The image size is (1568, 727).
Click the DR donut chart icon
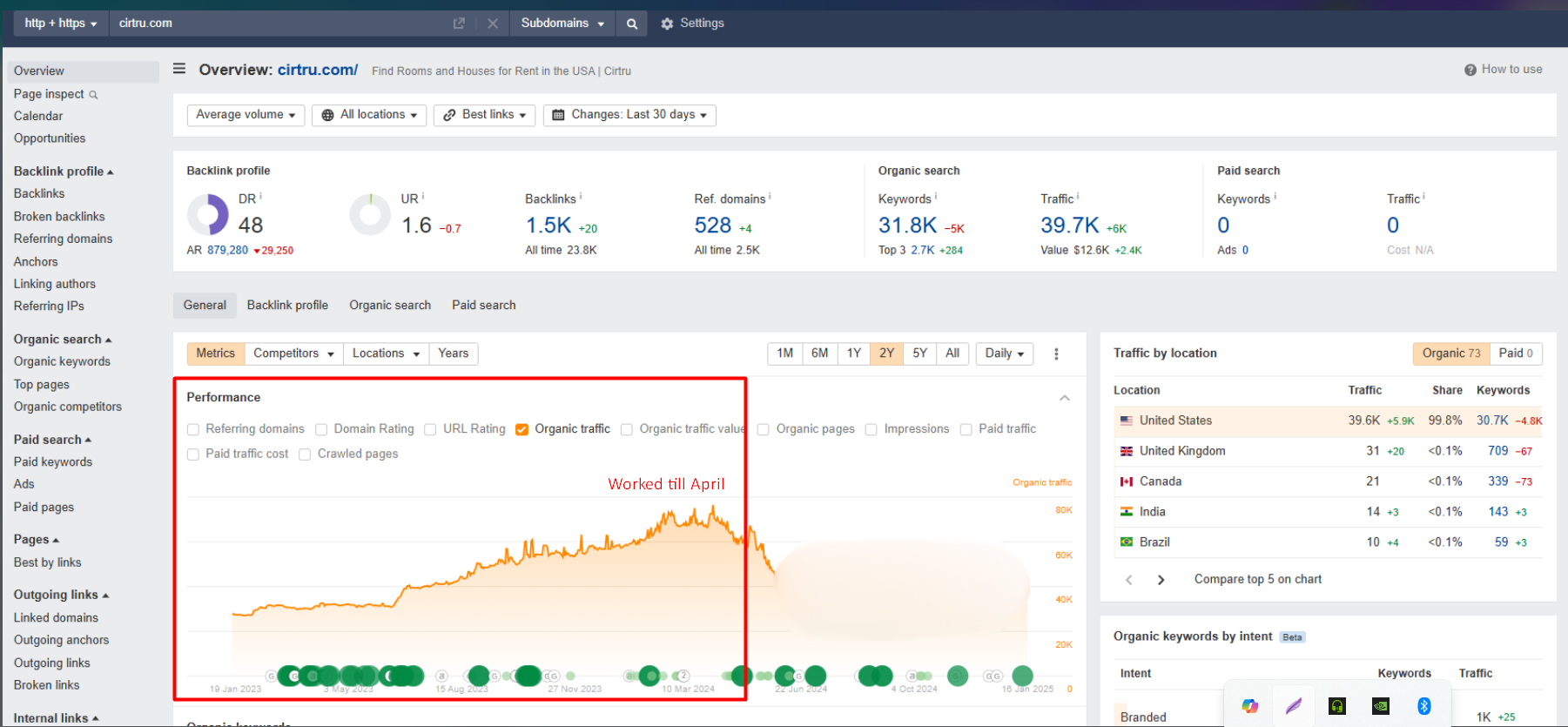[x=208, y=214]
